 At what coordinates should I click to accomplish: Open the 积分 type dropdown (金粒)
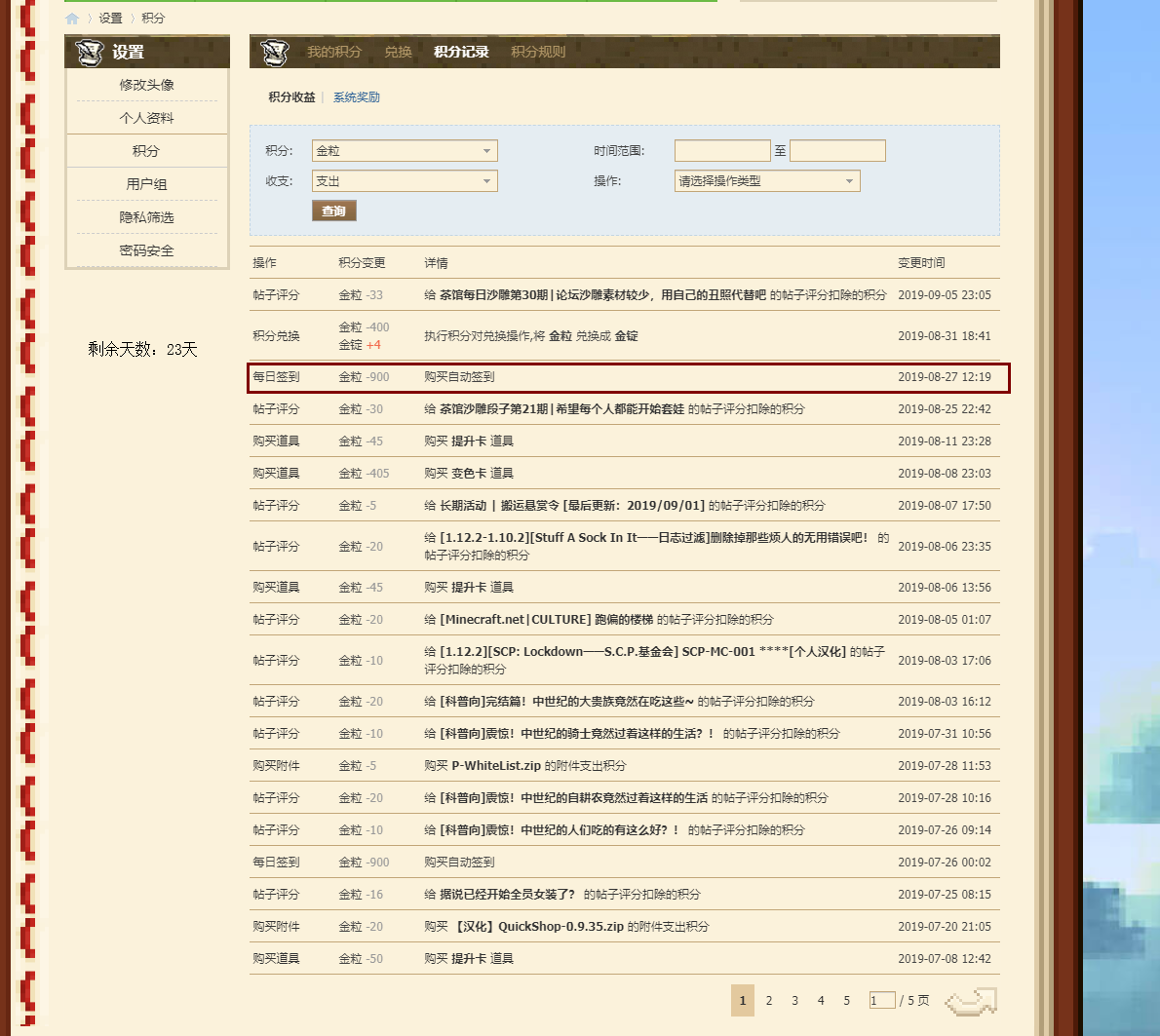(405, 151)
